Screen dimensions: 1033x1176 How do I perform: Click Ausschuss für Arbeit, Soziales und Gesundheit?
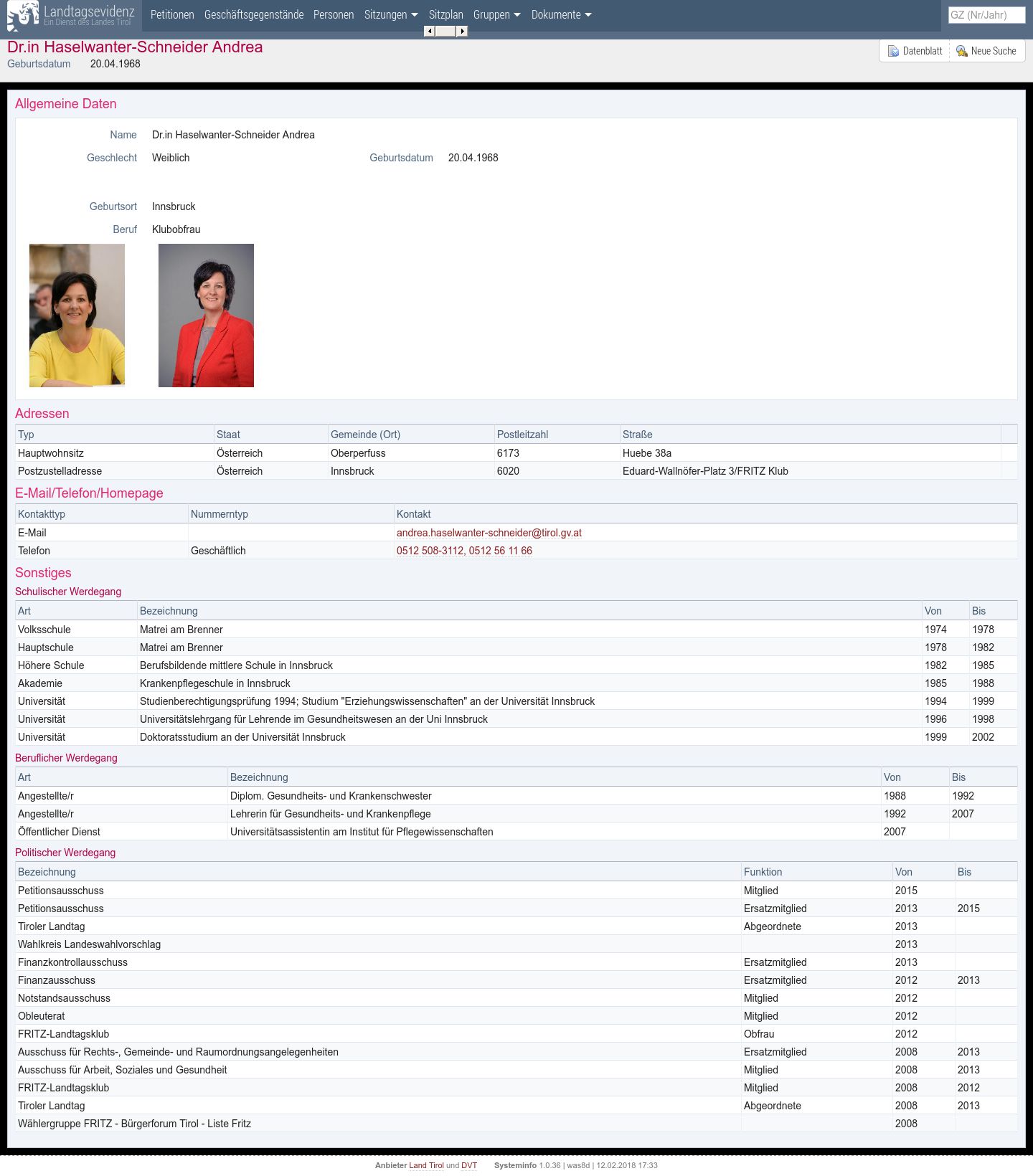click(122, 1070)
